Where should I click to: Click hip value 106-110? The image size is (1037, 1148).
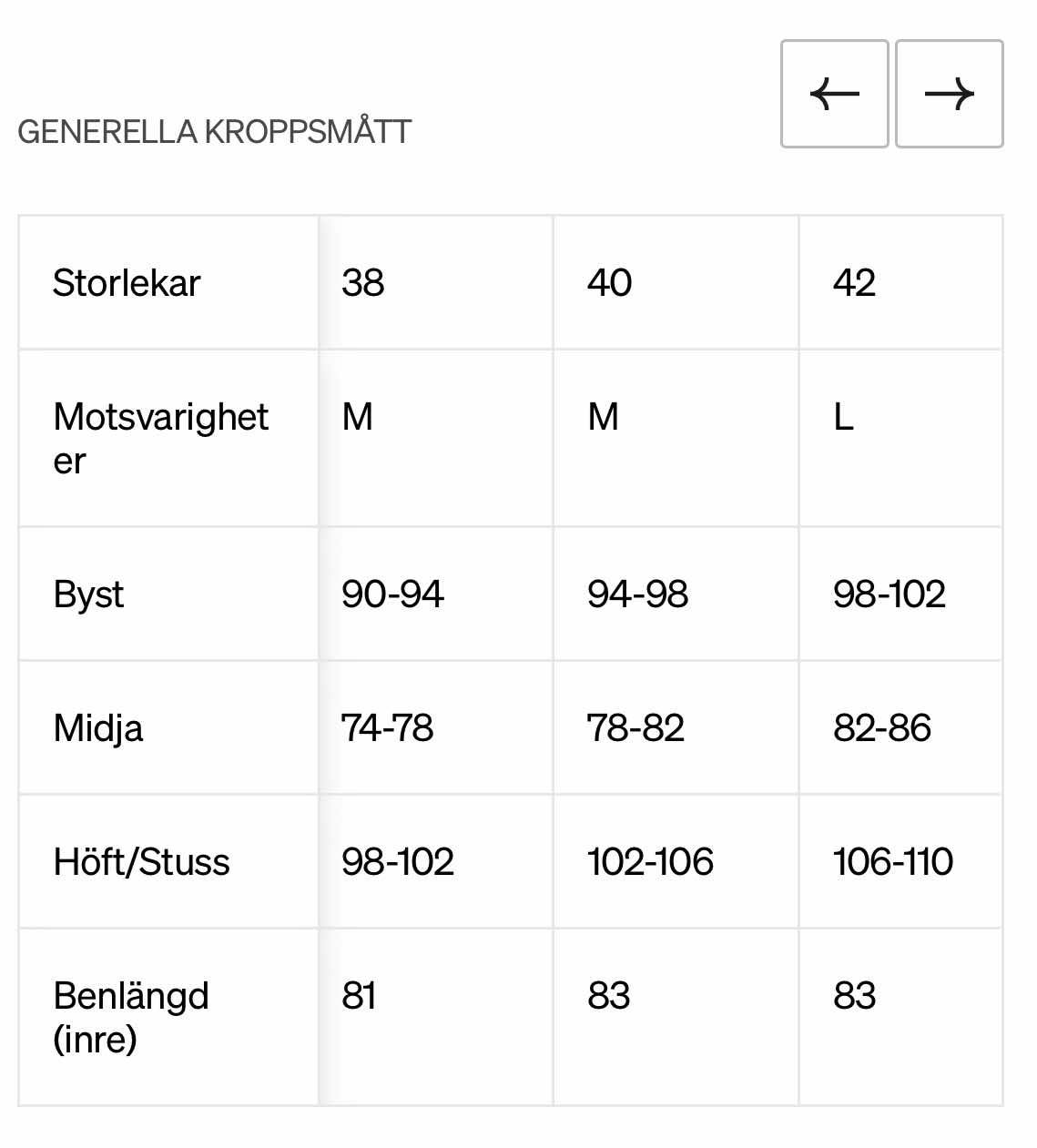(x=892, y=862)
